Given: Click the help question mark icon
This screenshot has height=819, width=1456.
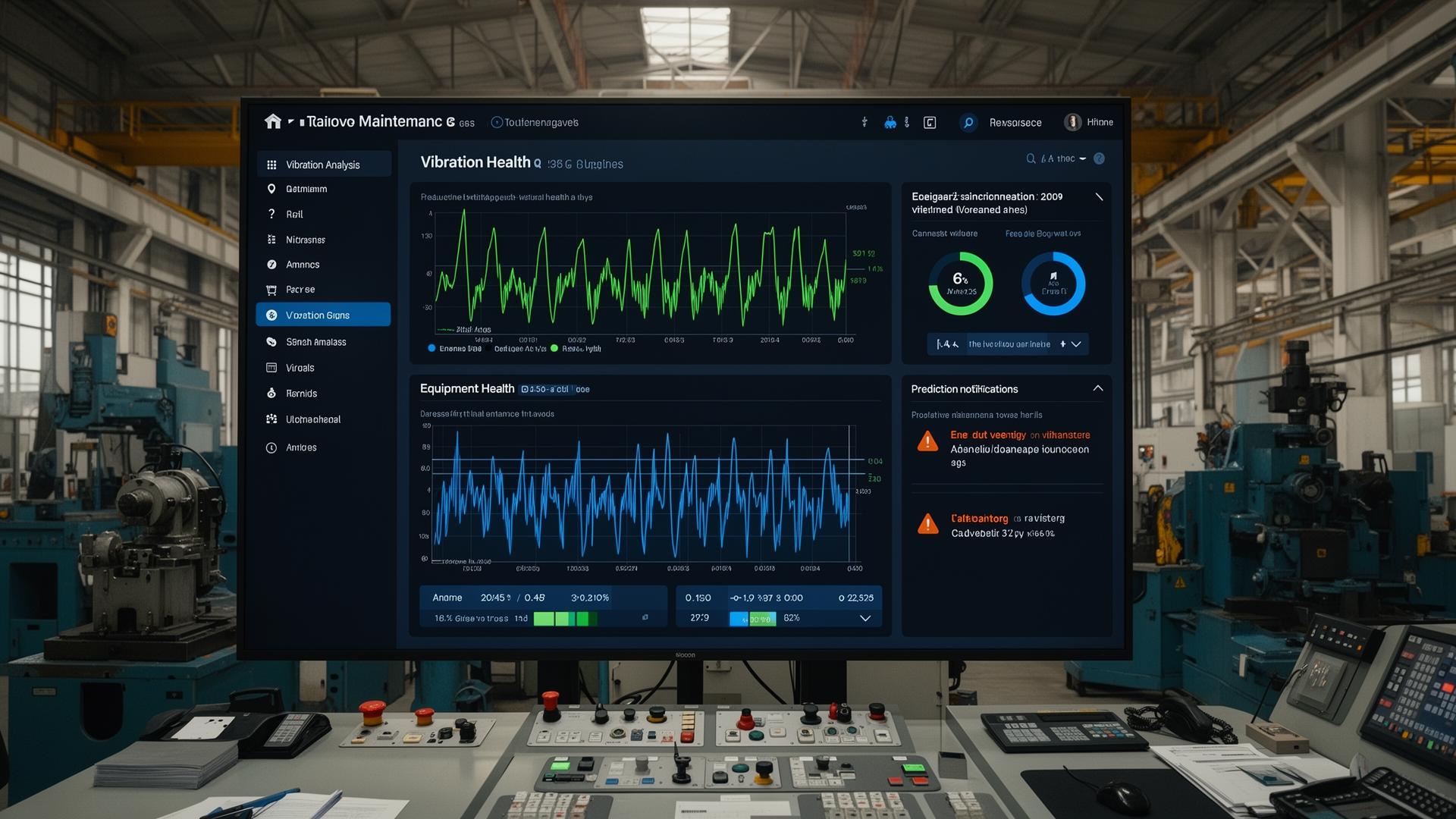Looking at the screenshot, I should click(1099, 158).
